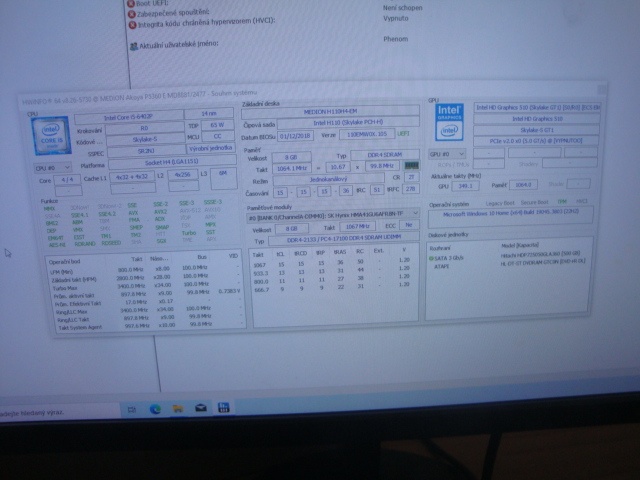
Task: Click the Skylake-S GT1 GPU field
Action: pyautogui.click(x=537, y=130)
